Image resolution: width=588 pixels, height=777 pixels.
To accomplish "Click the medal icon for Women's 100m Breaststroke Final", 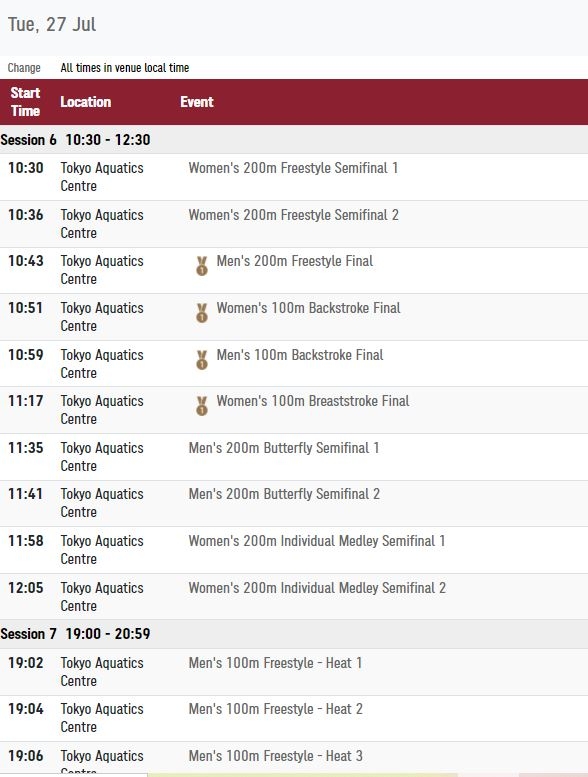I will pos(202,406).
